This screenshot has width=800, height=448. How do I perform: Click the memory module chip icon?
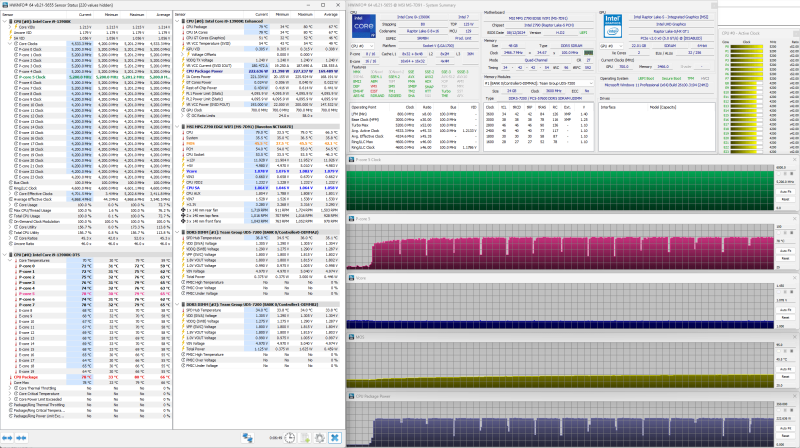(x=588, y=53)
